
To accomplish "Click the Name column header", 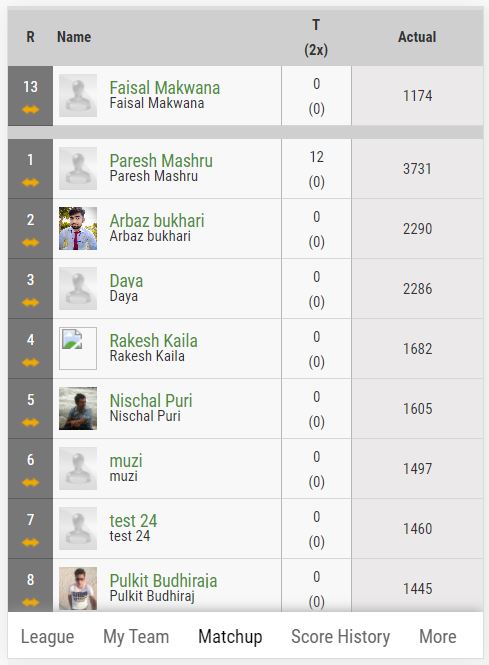I will (74, 37).
